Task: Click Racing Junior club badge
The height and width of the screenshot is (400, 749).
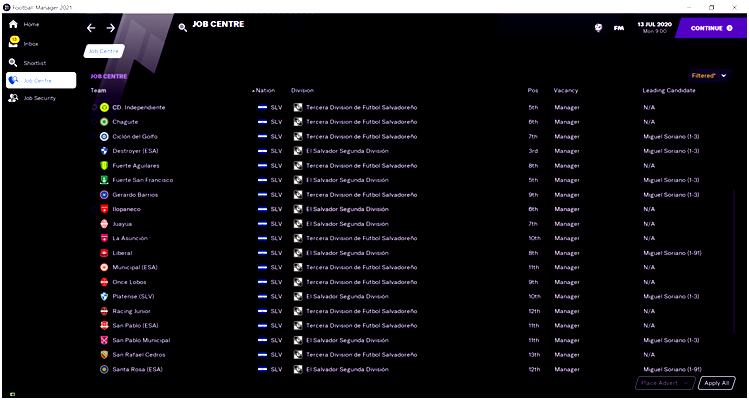Action: (104, 311)
